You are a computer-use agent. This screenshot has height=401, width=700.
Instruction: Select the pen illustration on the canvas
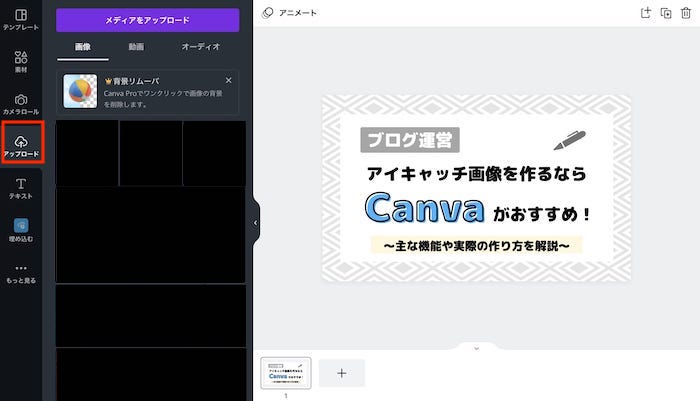(569, 140)
